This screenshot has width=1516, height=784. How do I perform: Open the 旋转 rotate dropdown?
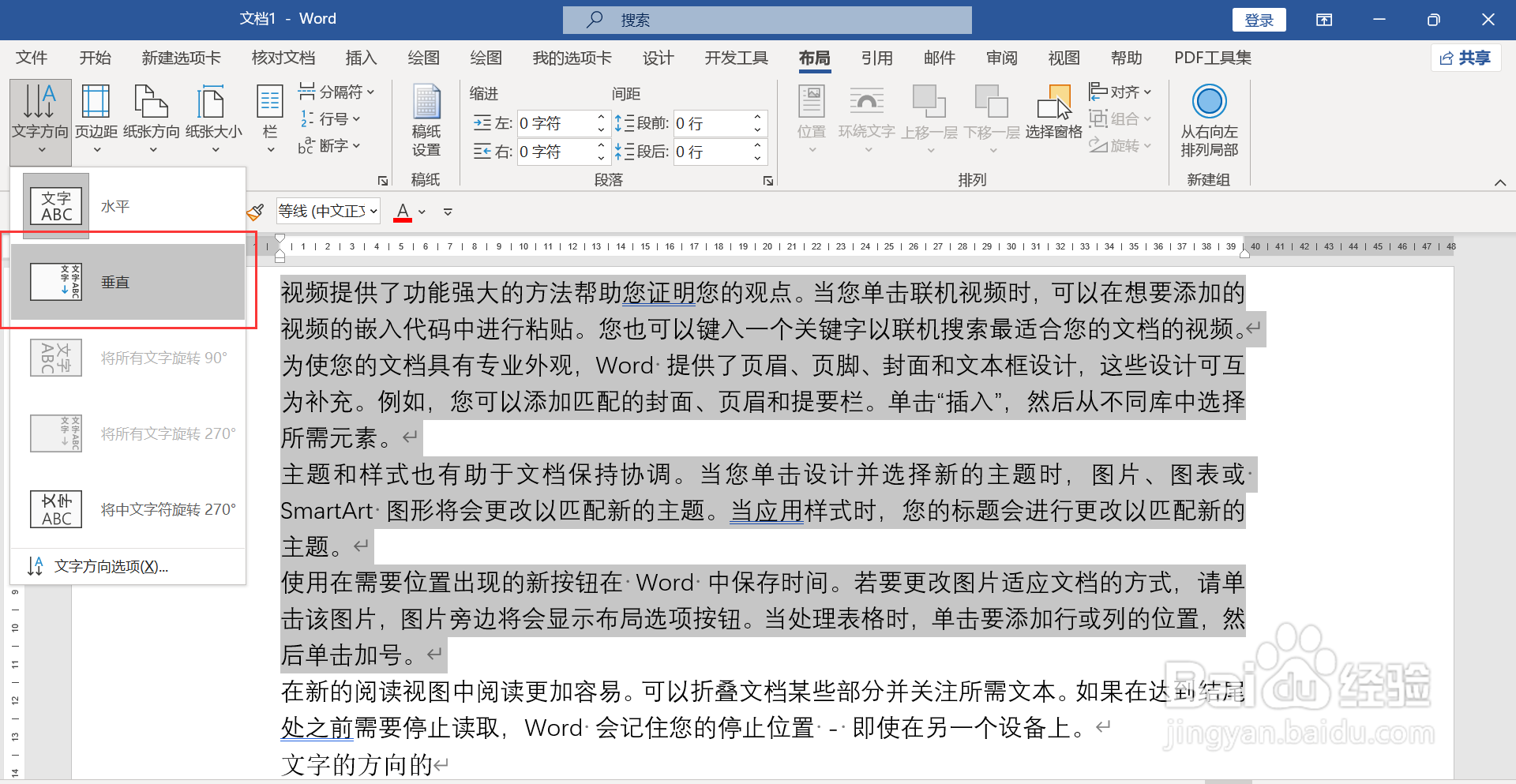coord(1120,146)
